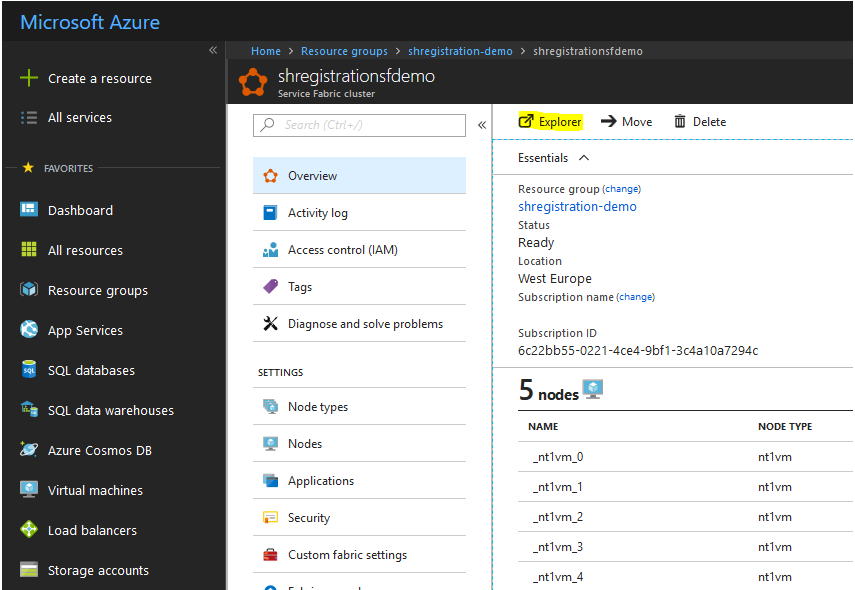This screenshot has height=590, width=855.
Task: Click the Resource groups cube icon
Action: click(29, 289)
